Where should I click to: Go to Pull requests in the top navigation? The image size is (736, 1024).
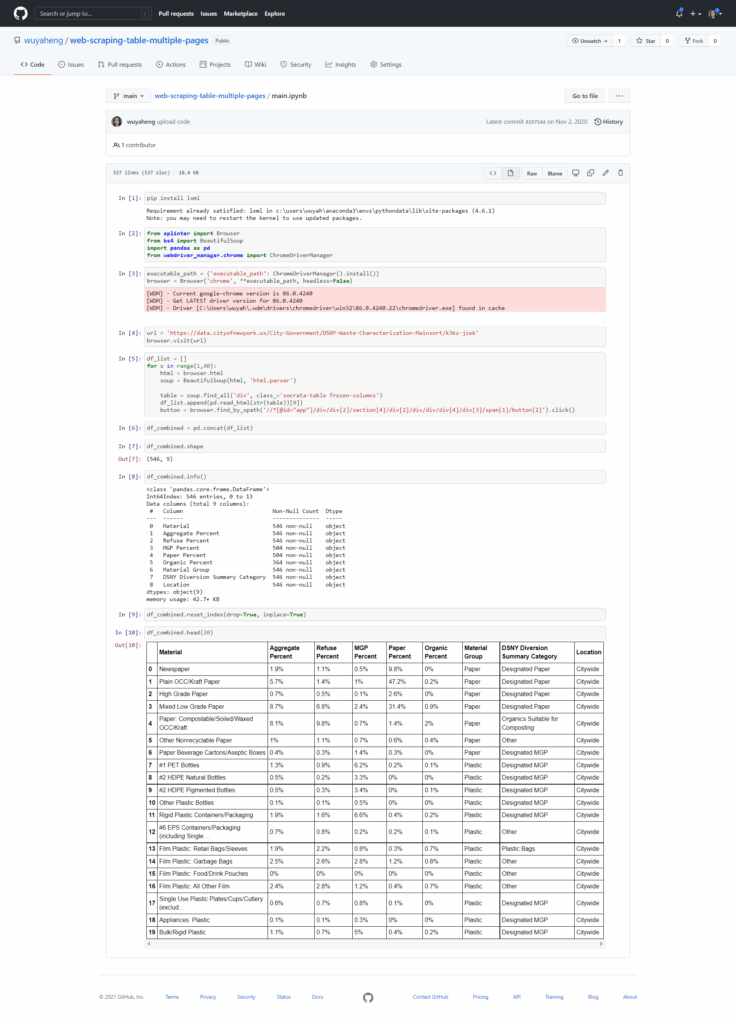[176, 13]
